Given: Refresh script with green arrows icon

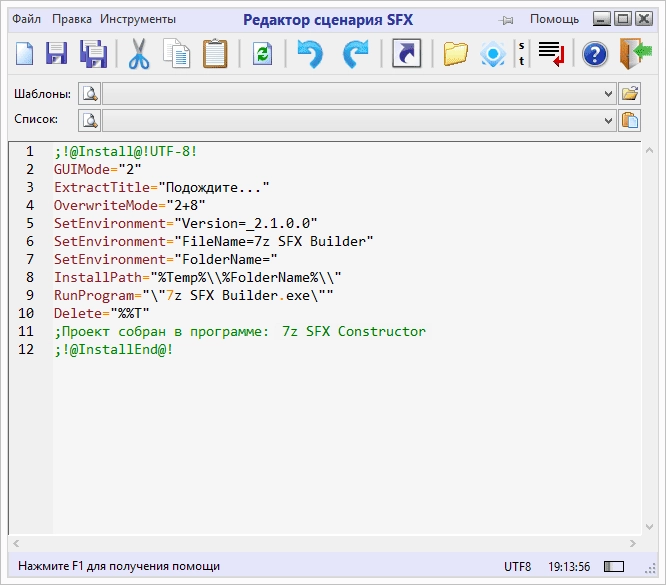Looking at the screenshot, I should [262, 54].
